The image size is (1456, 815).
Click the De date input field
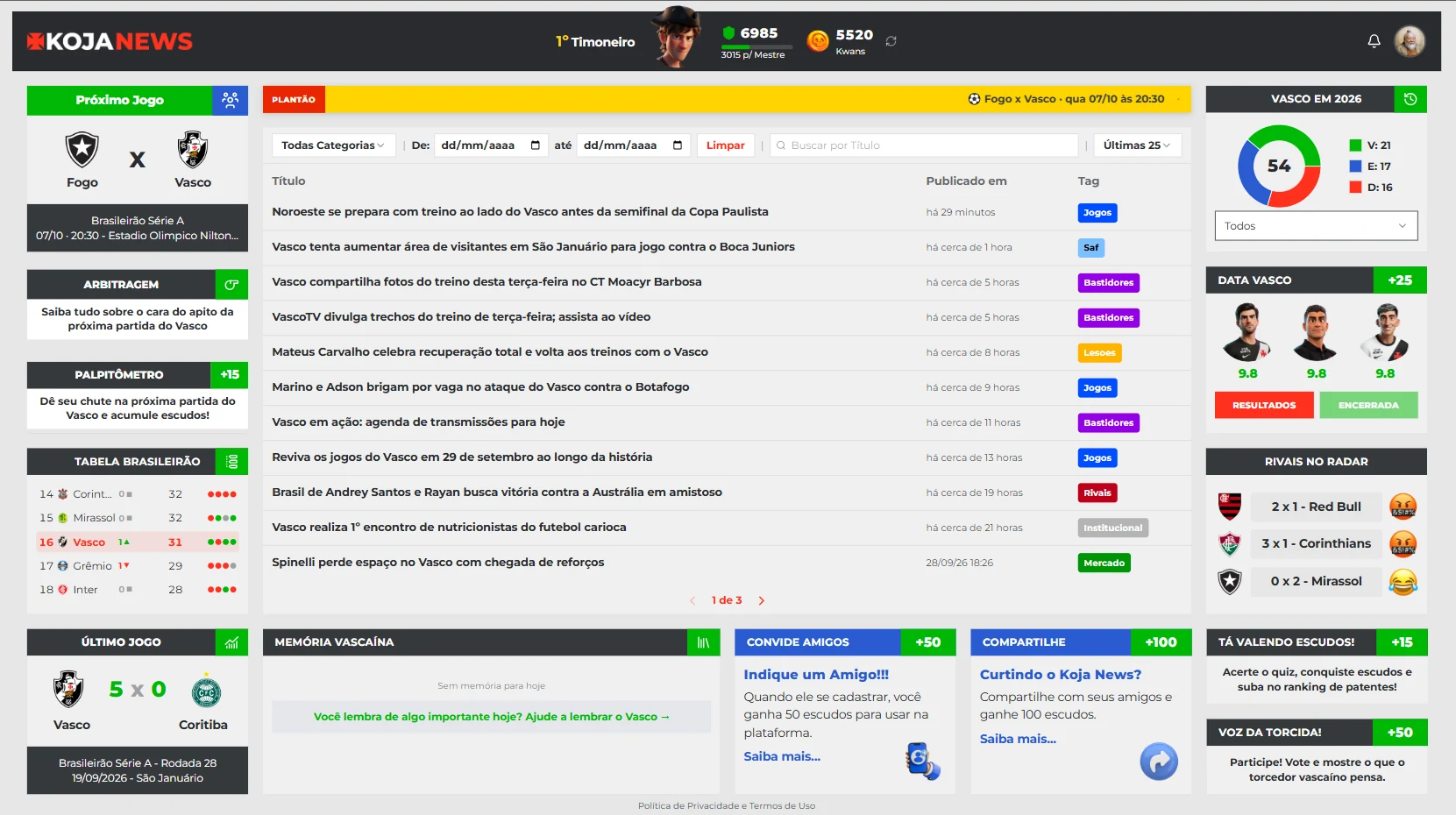(x=491, y=145)
